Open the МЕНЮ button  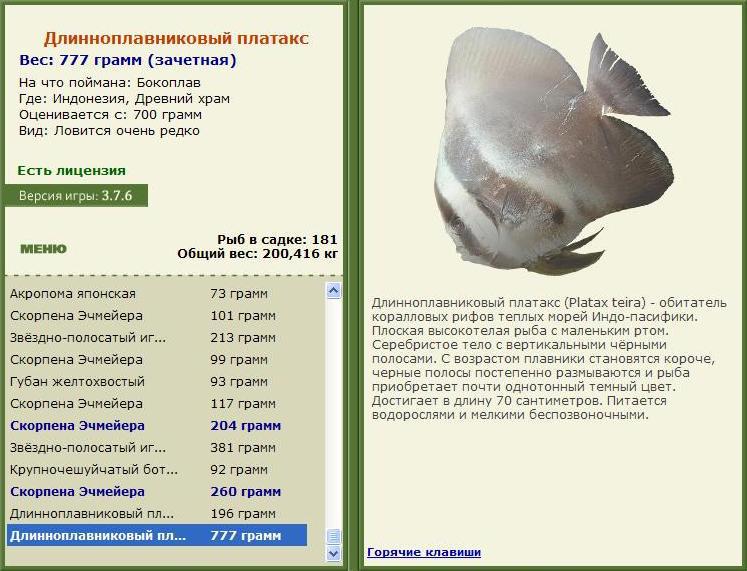pos(43,249)
